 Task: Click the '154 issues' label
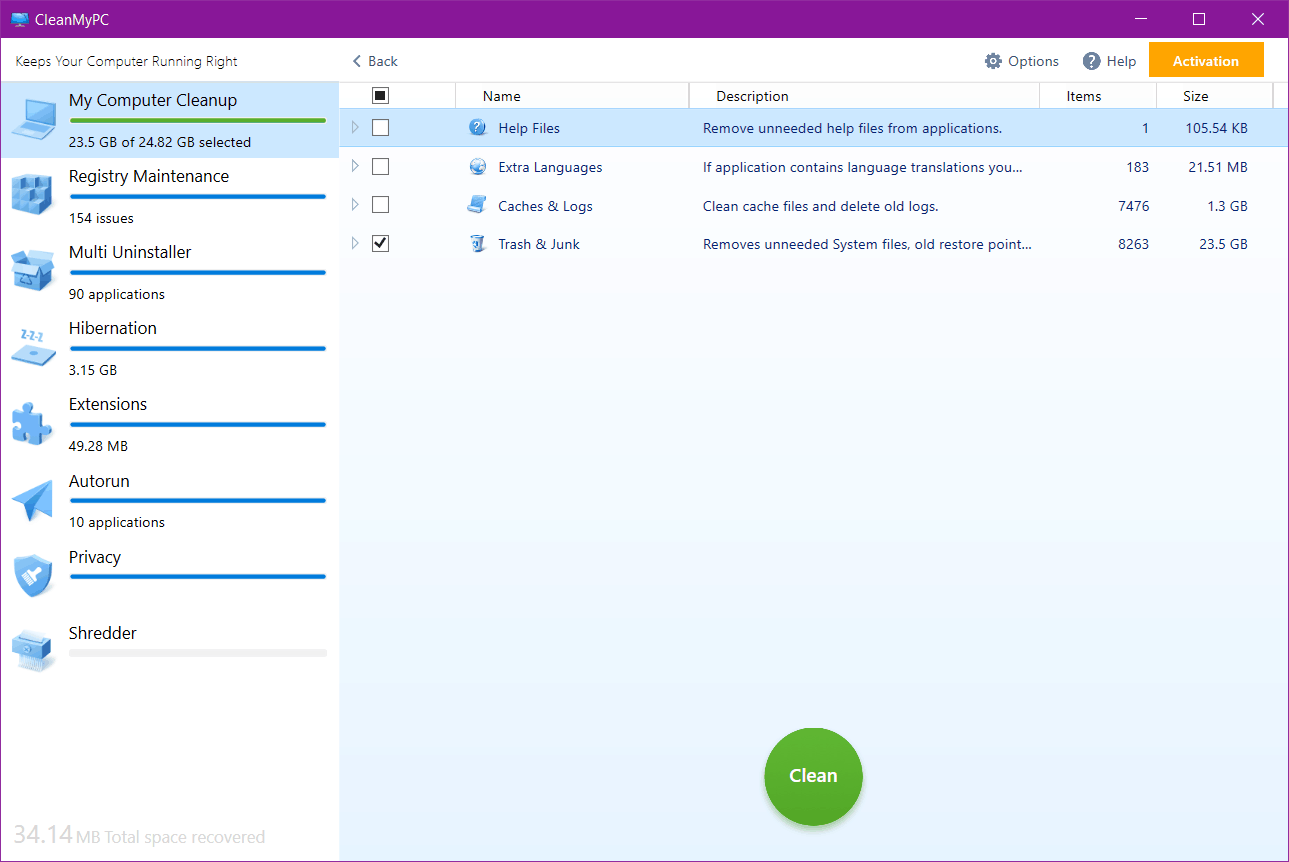101,218
